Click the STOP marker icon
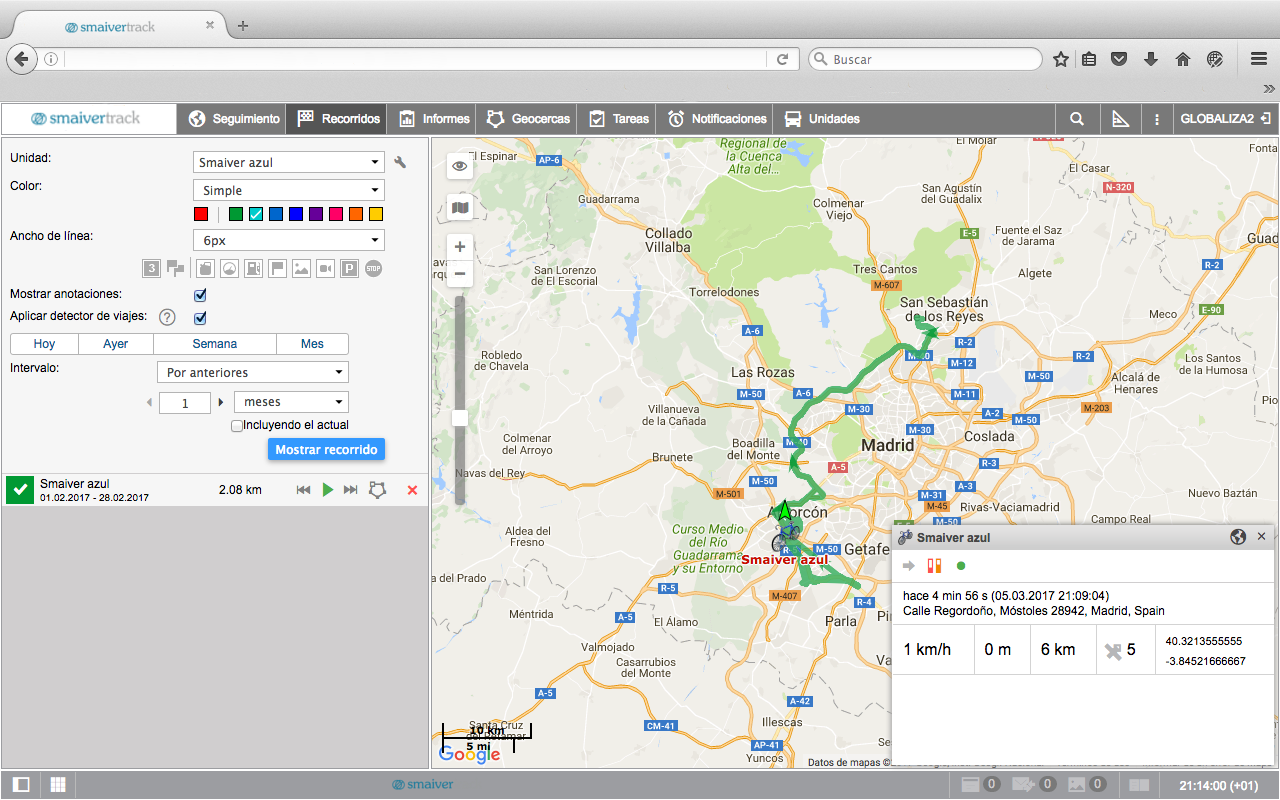The height and width of the screenshot is (800, 1280). (374, 268)
